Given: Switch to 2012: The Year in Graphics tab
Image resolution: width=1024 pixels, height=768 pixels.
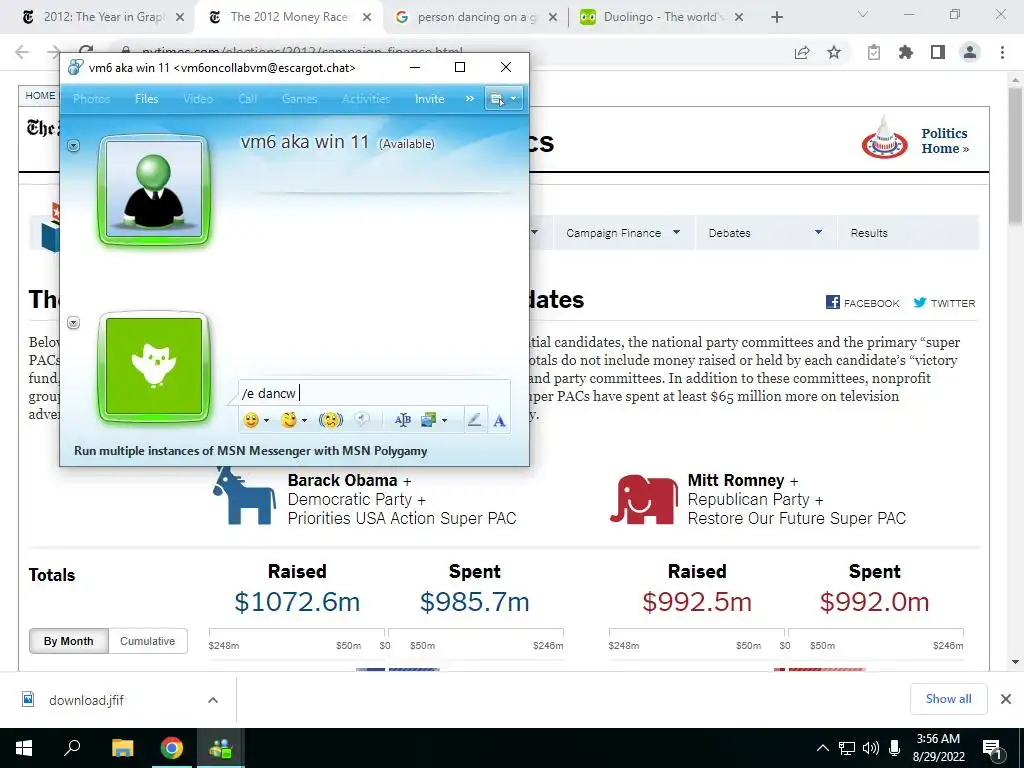Looking at the screenshot, I should [103, 17].
